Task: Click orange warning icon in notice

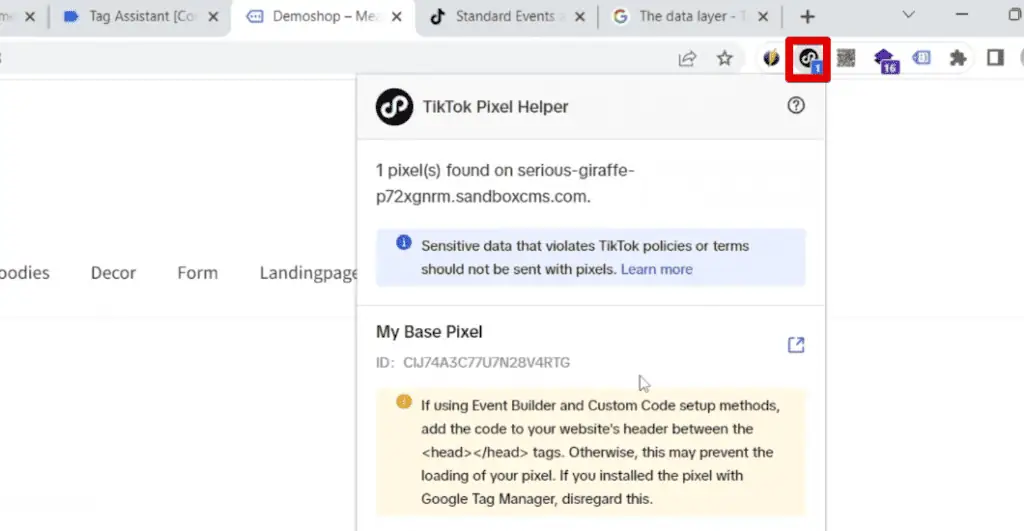Action: coord(404,402)
